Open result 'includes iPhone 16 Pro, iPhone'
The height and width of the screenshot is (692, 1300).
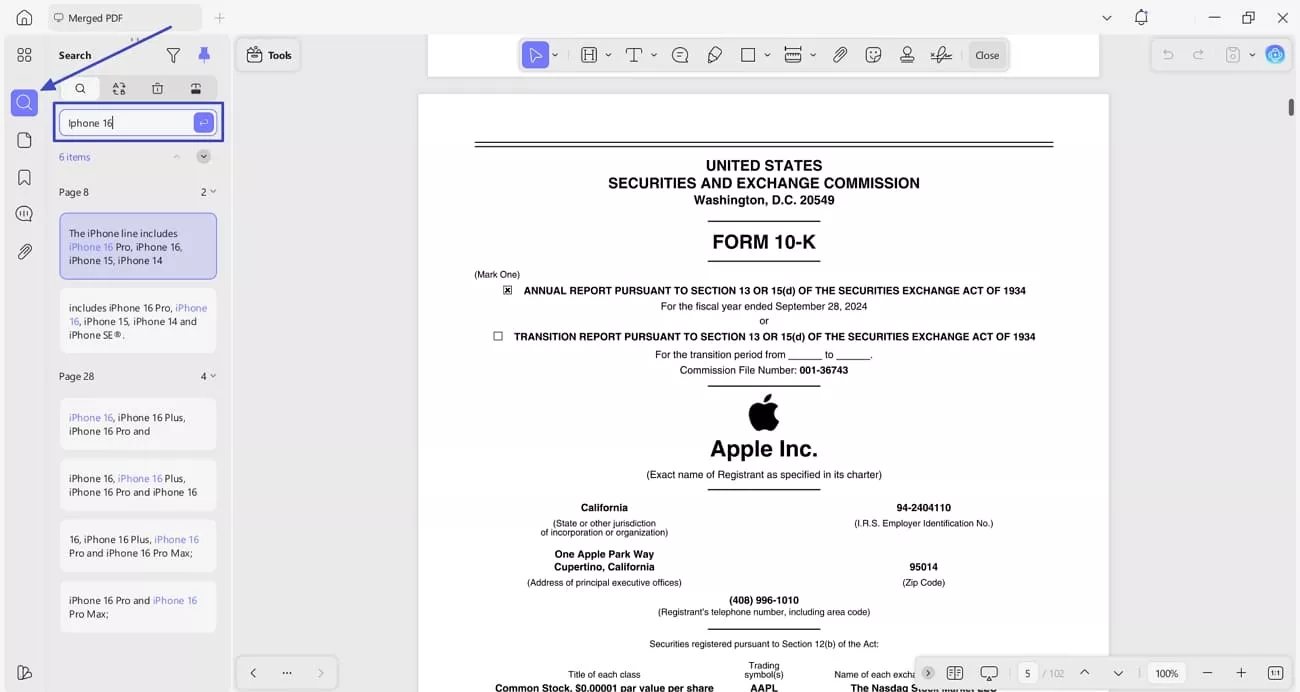[x=138, y=321]
